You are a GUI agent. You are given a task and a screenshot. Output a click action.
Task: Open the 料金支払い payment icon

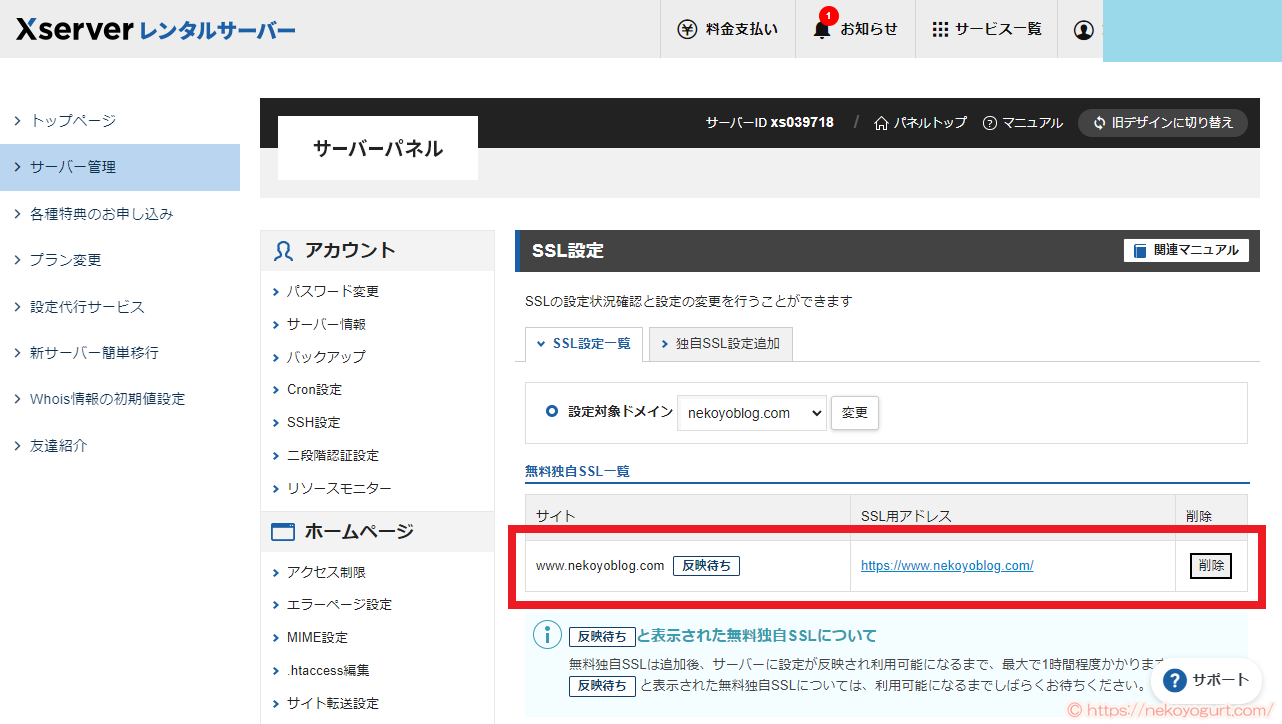point(686,29)
